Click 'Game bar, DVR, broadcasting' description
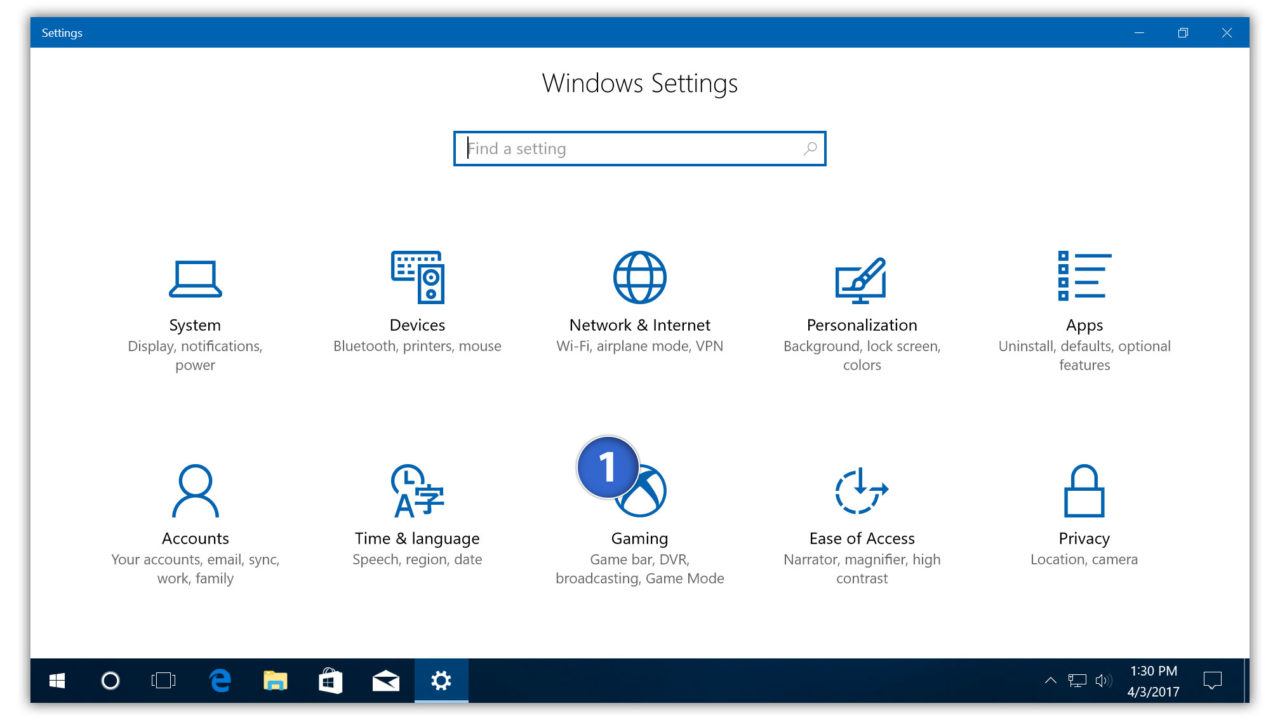Screen dimensions: 1280x720 tap(640, 569)
